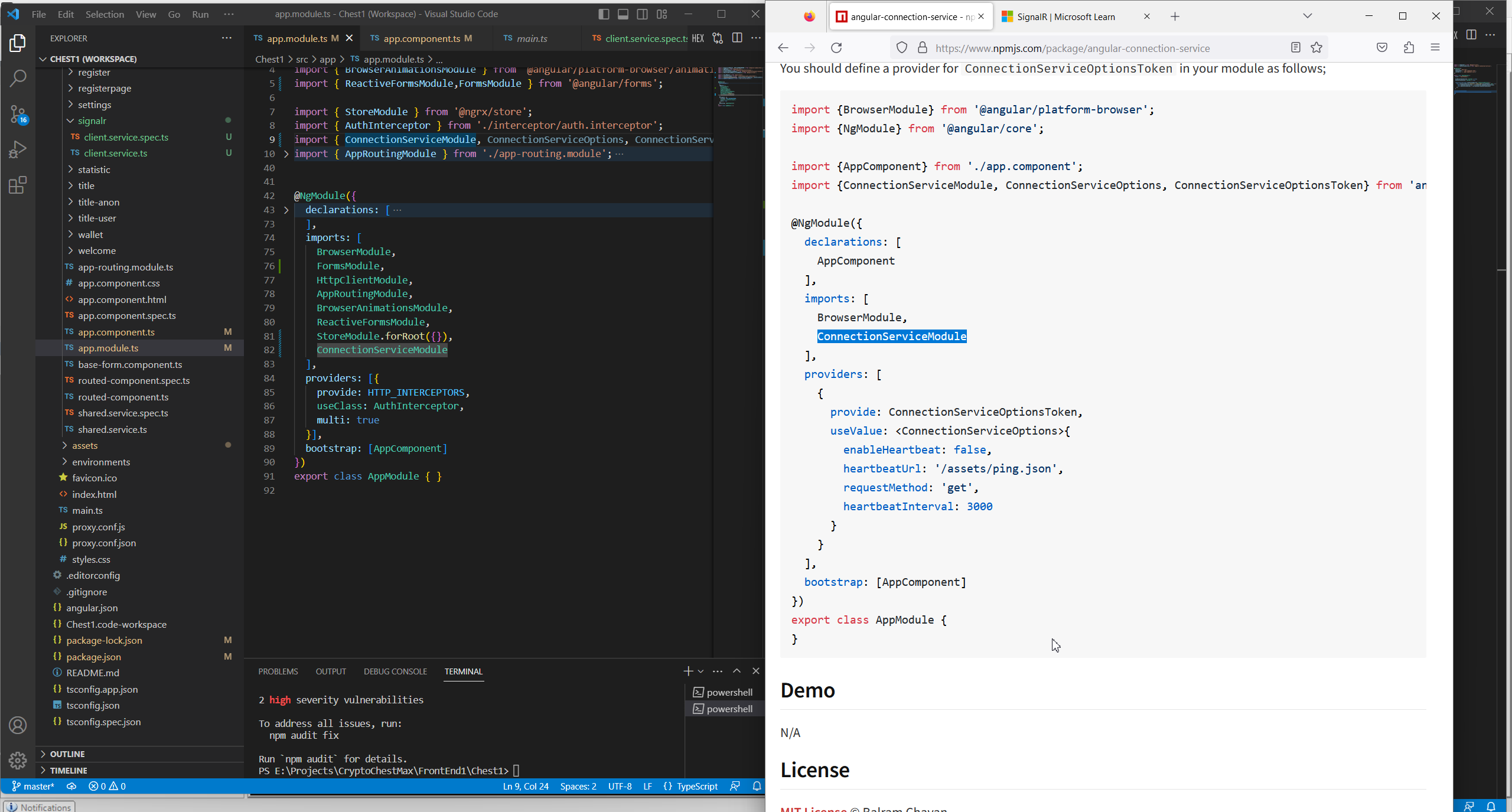Open the Search view in activity bar
Image resolution: width=1512 pixels, height=812 pixels.
click(18, 78)
